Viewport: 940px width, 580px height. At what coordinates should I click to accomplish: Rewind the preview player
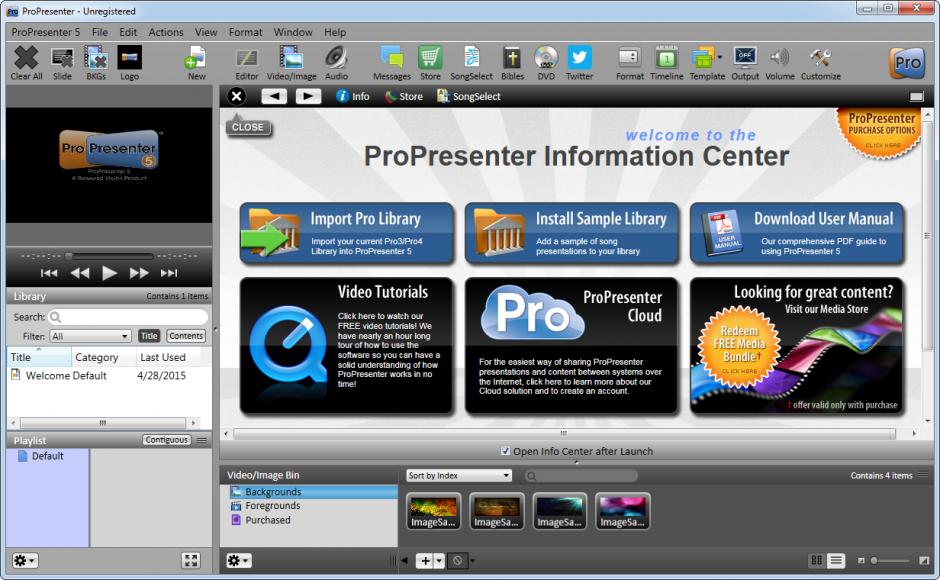[x=80, y=273]
